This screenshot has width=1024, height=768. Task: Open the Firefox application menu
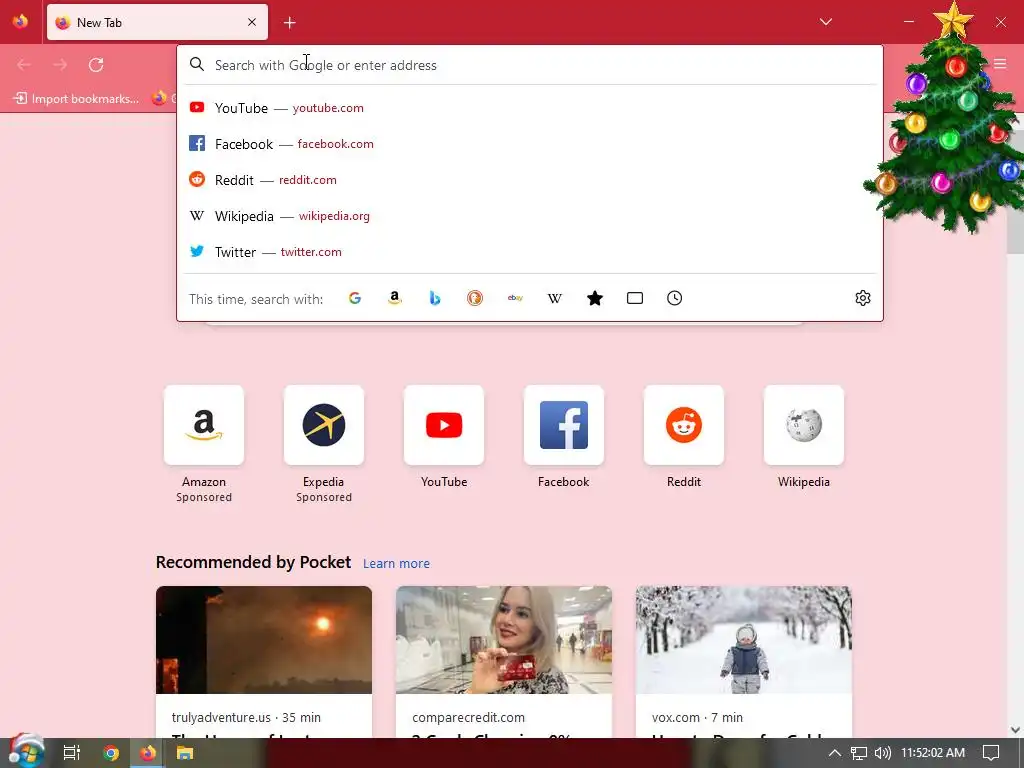tap(1000, 64)
